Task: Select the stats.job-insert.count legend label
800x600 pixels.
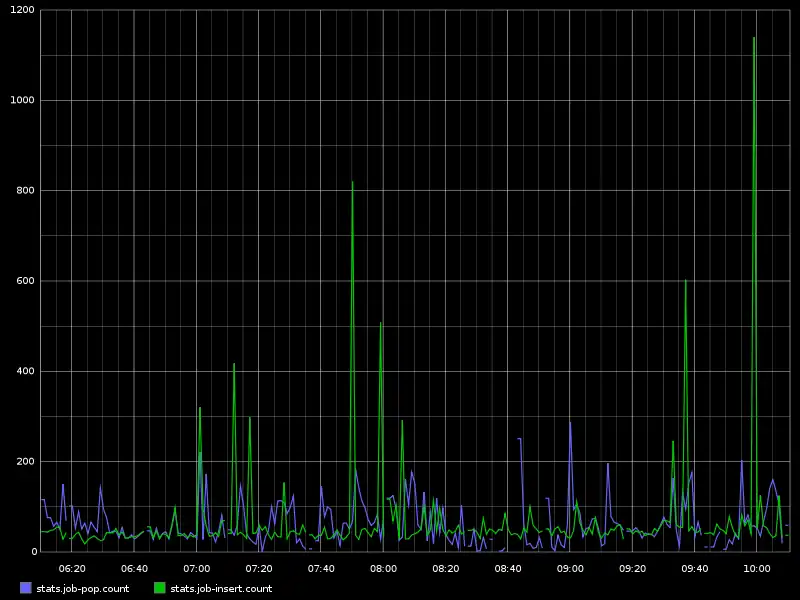Action: click(x=221, y=589)
